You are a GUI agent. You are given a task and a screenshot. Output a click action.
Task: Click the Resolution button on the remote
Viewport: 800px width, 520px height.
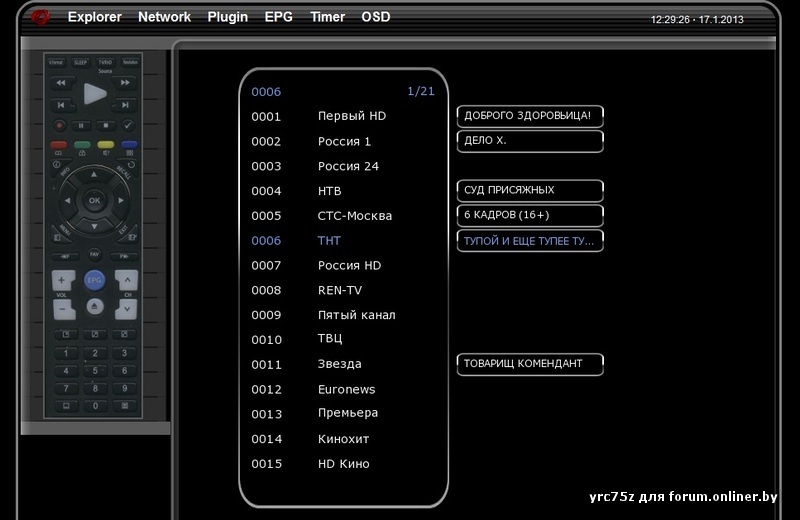(130, 63)
